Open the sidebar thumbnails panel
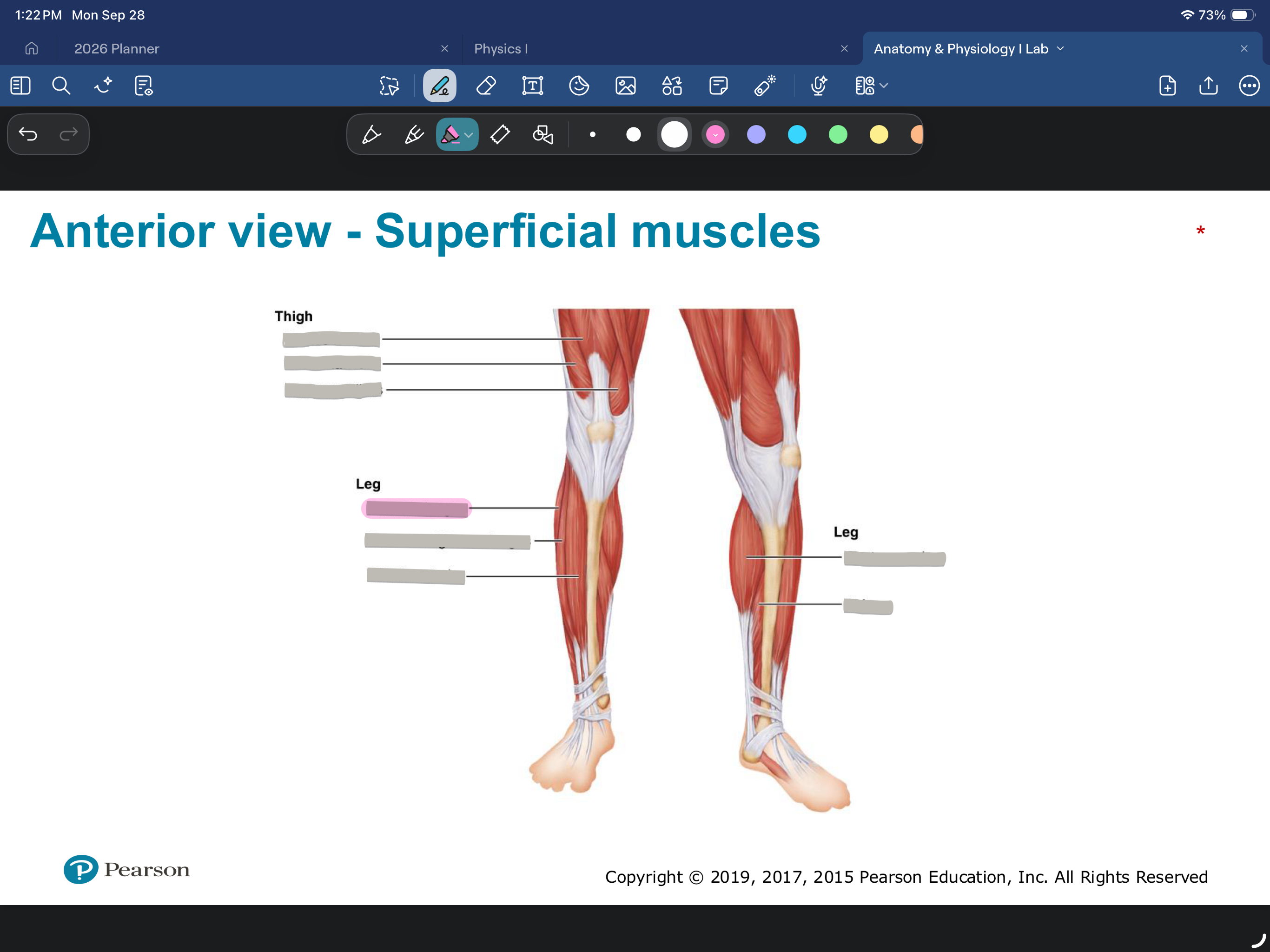 20,86
